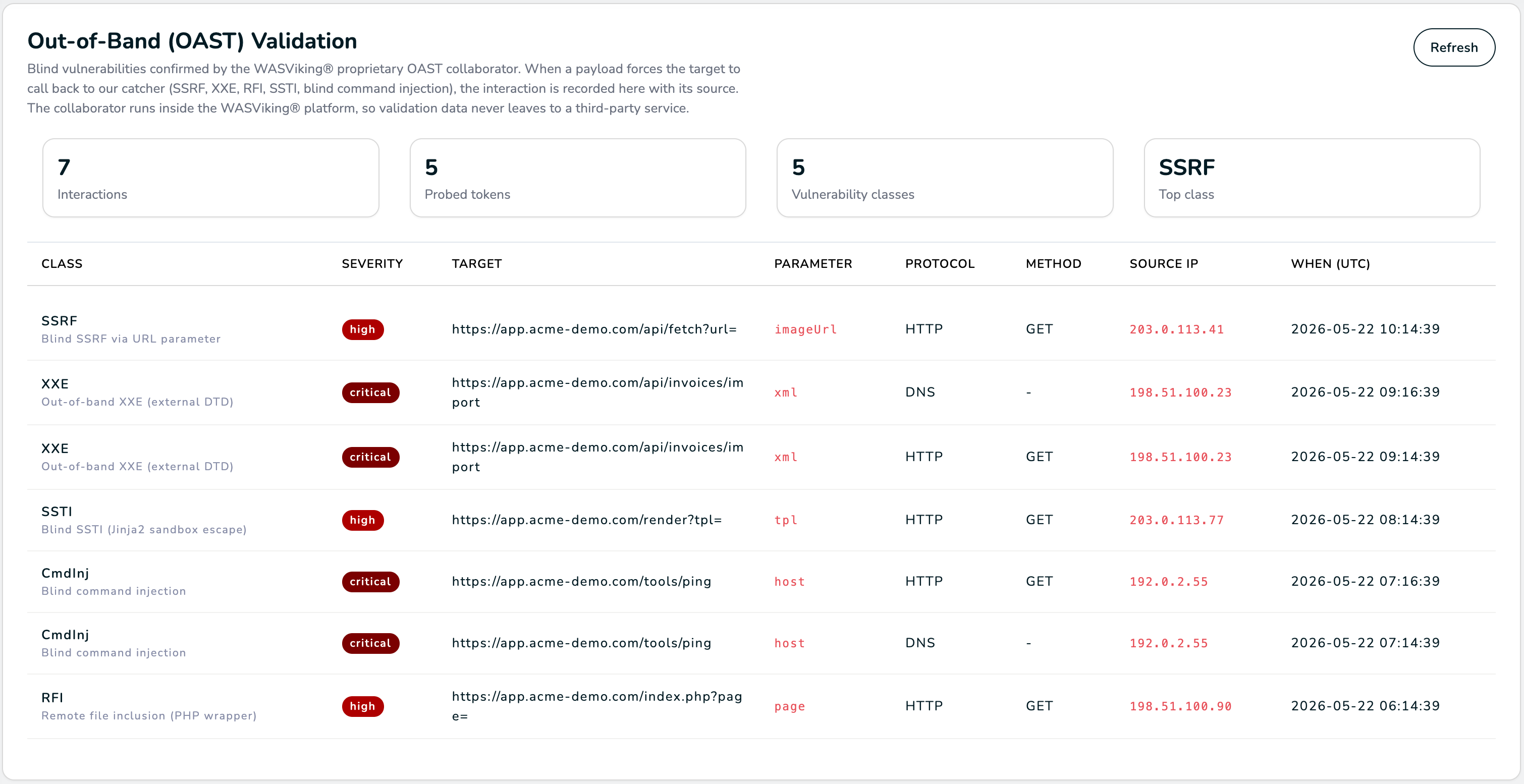Click the SOURCE IP column header
Image resolution: width=1524 pixels, height=784 pixels.
tap(1164, 264)
